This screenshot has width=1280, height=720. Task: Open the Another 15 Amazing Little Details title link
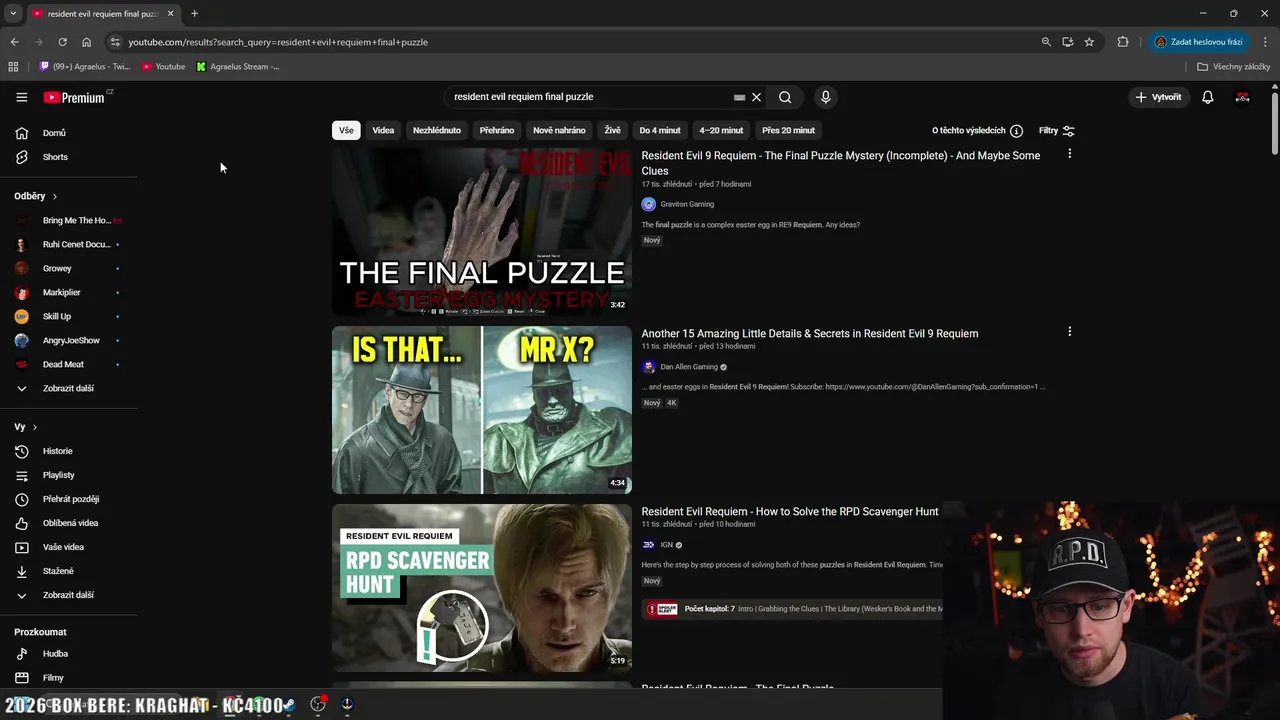click(810, 333)
